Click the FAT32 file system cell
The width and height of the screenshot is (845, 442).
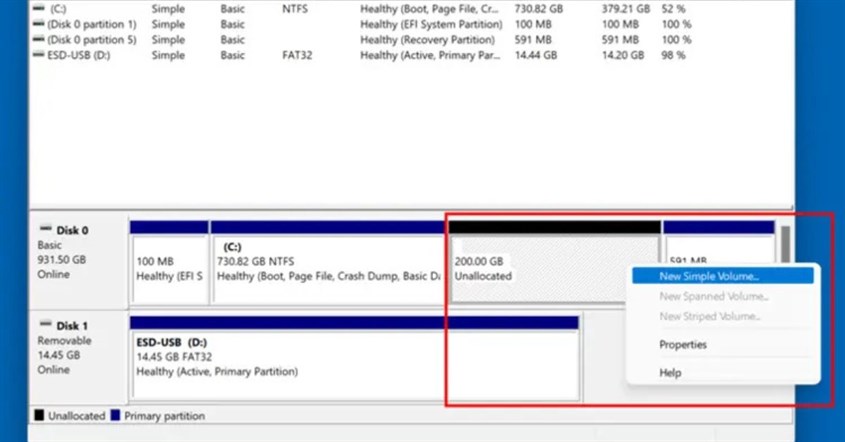pos(297,55)
